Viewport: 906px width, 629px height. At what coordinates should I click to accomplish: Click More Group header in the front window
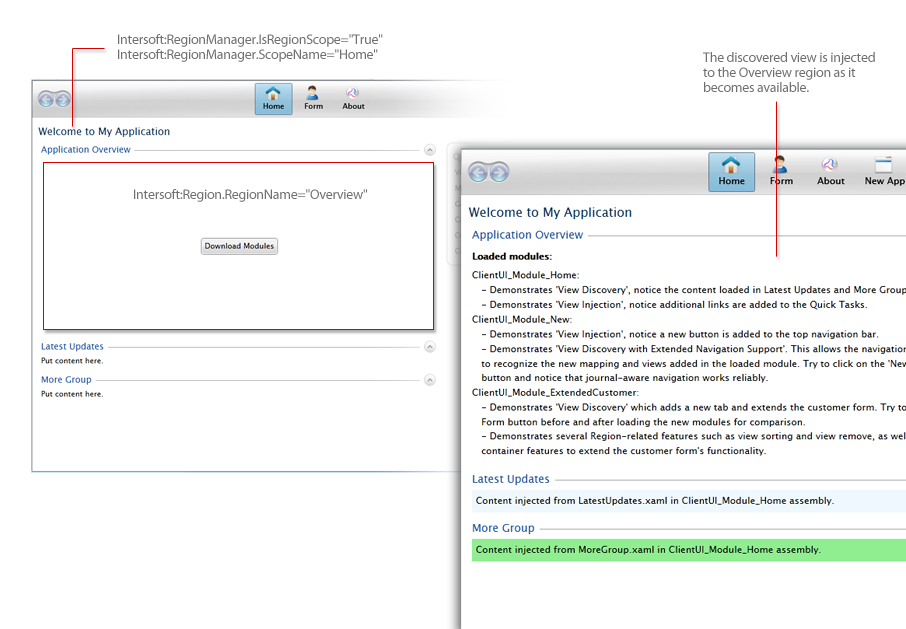pyautogui.click(x=503, y=528)
